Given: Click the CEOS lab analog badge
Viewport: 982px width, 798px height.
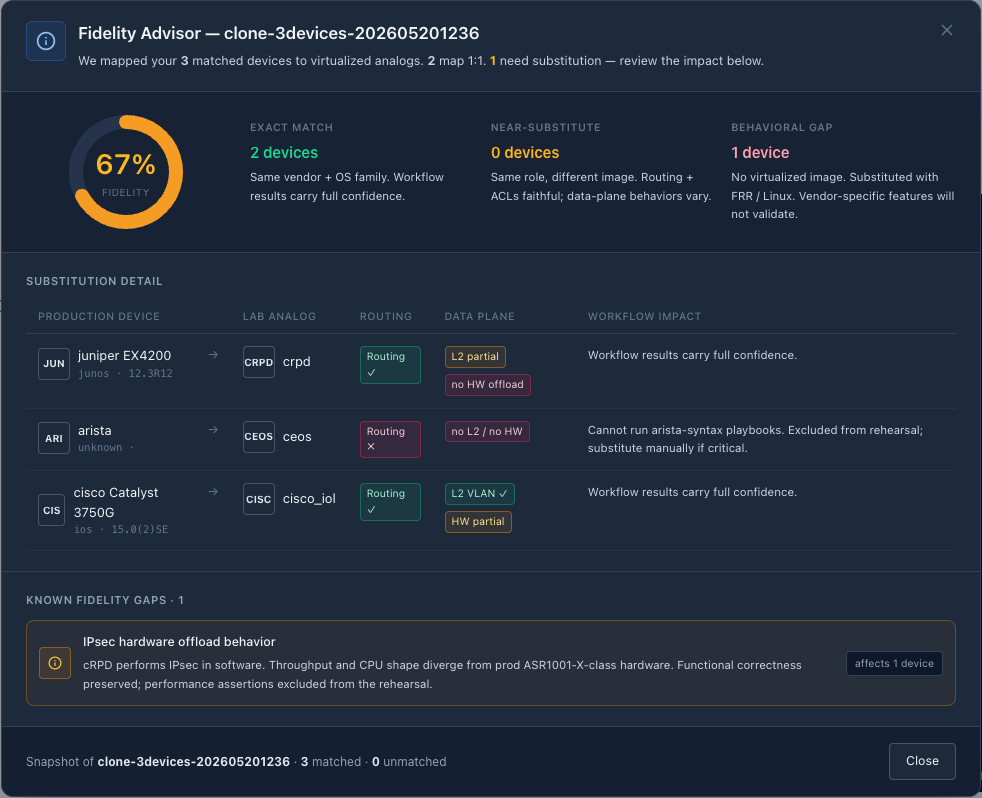Looking at the screenshot, I should [259, 437].
